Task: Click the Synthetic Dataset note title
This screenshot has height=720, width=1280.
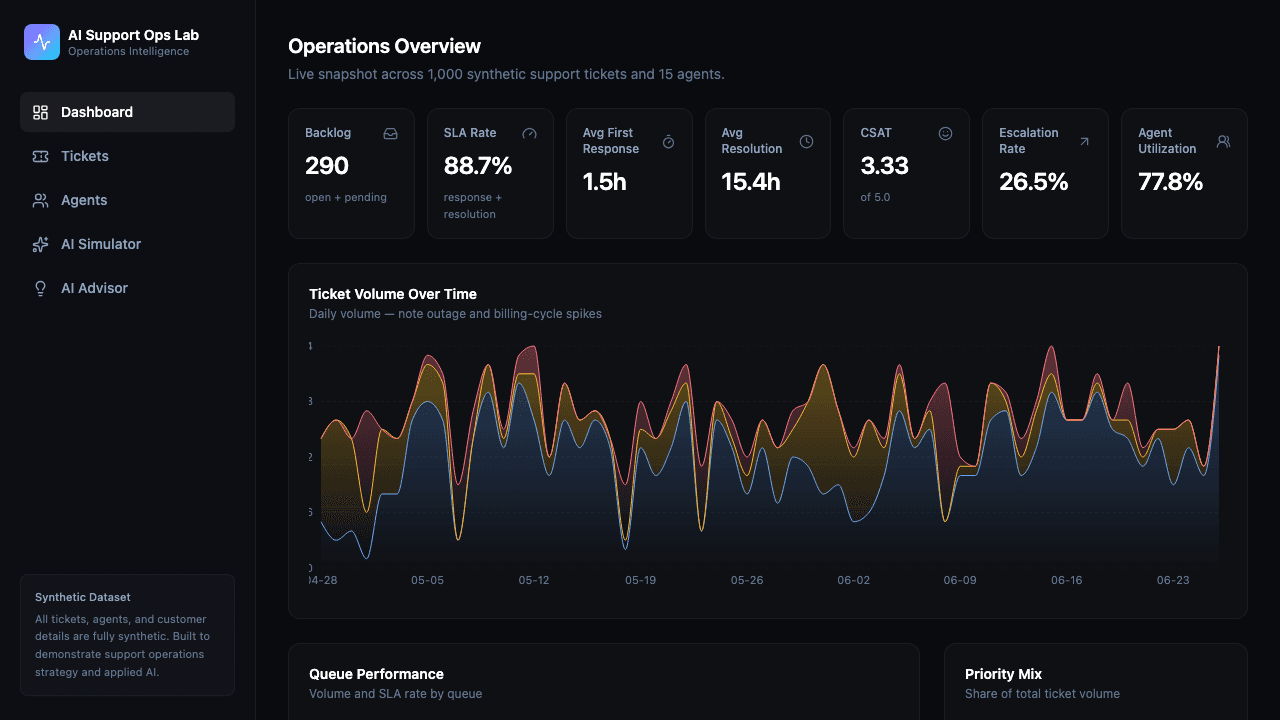Action: (x=83, y=597)
